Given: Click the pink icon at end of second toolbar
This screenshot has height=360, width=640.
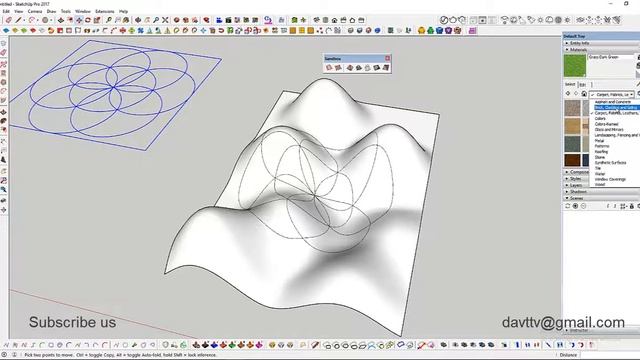Looking at the screenshot, I should pos(472,31).
